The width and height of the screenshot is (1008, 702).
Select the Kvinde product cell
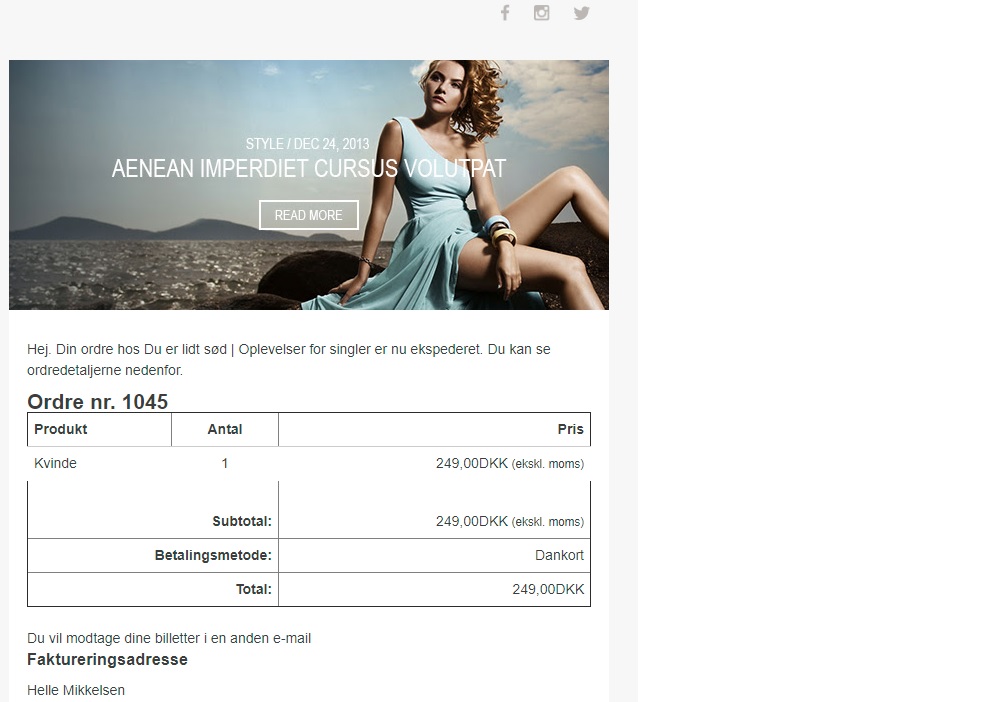[x=56, y=463]
